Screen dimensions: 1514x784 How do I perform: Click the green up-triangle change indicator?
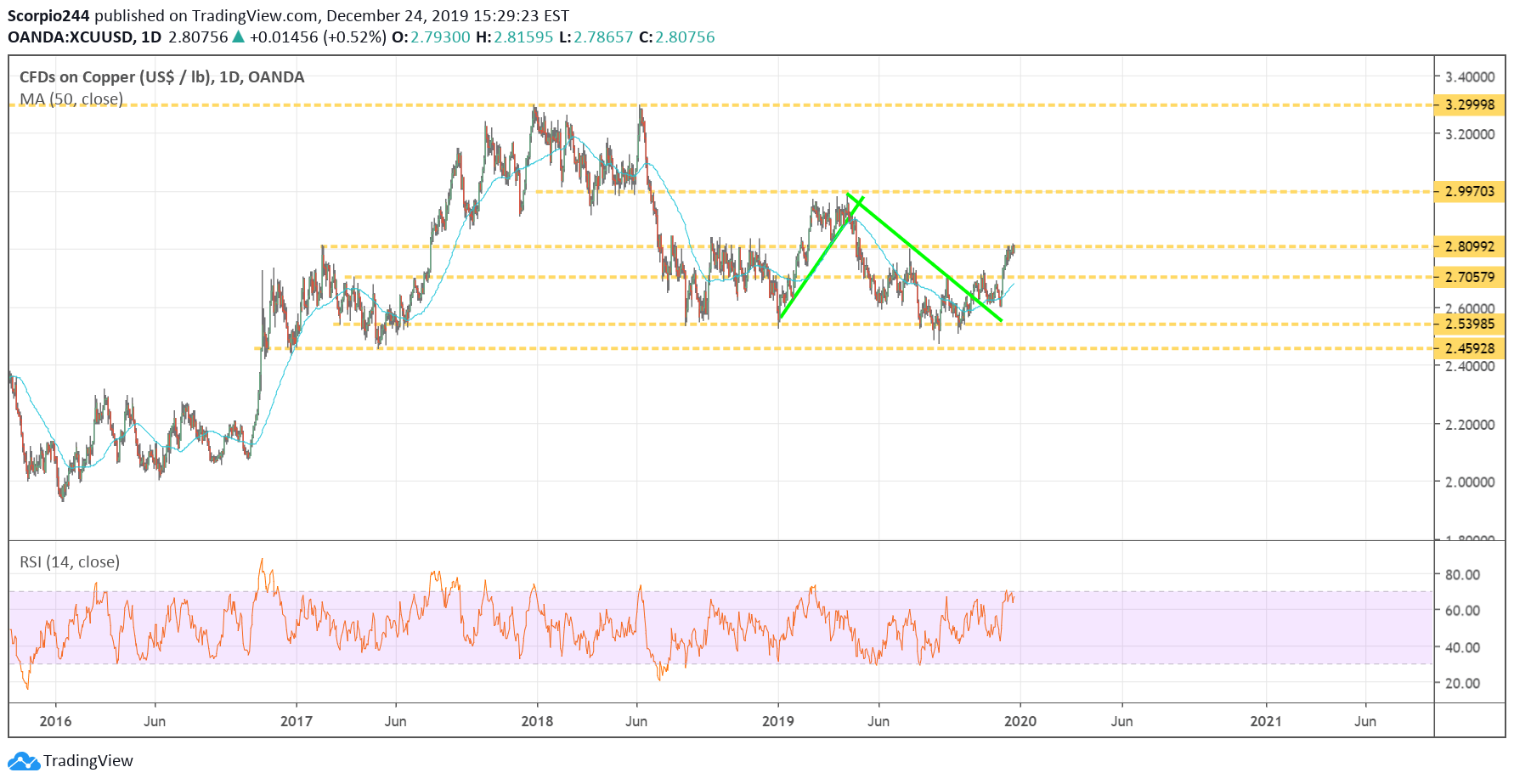(x=239, y=37)
